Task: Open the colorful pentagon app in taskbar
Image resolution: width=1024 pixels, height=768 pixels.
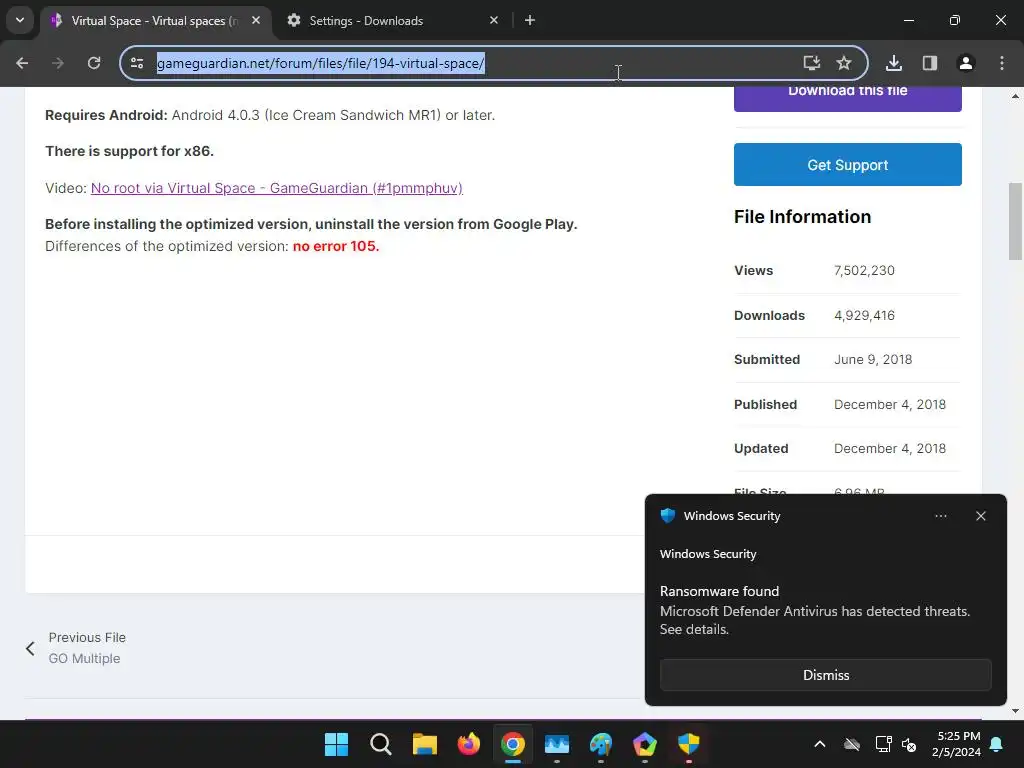Action: [x=645, y=744]
